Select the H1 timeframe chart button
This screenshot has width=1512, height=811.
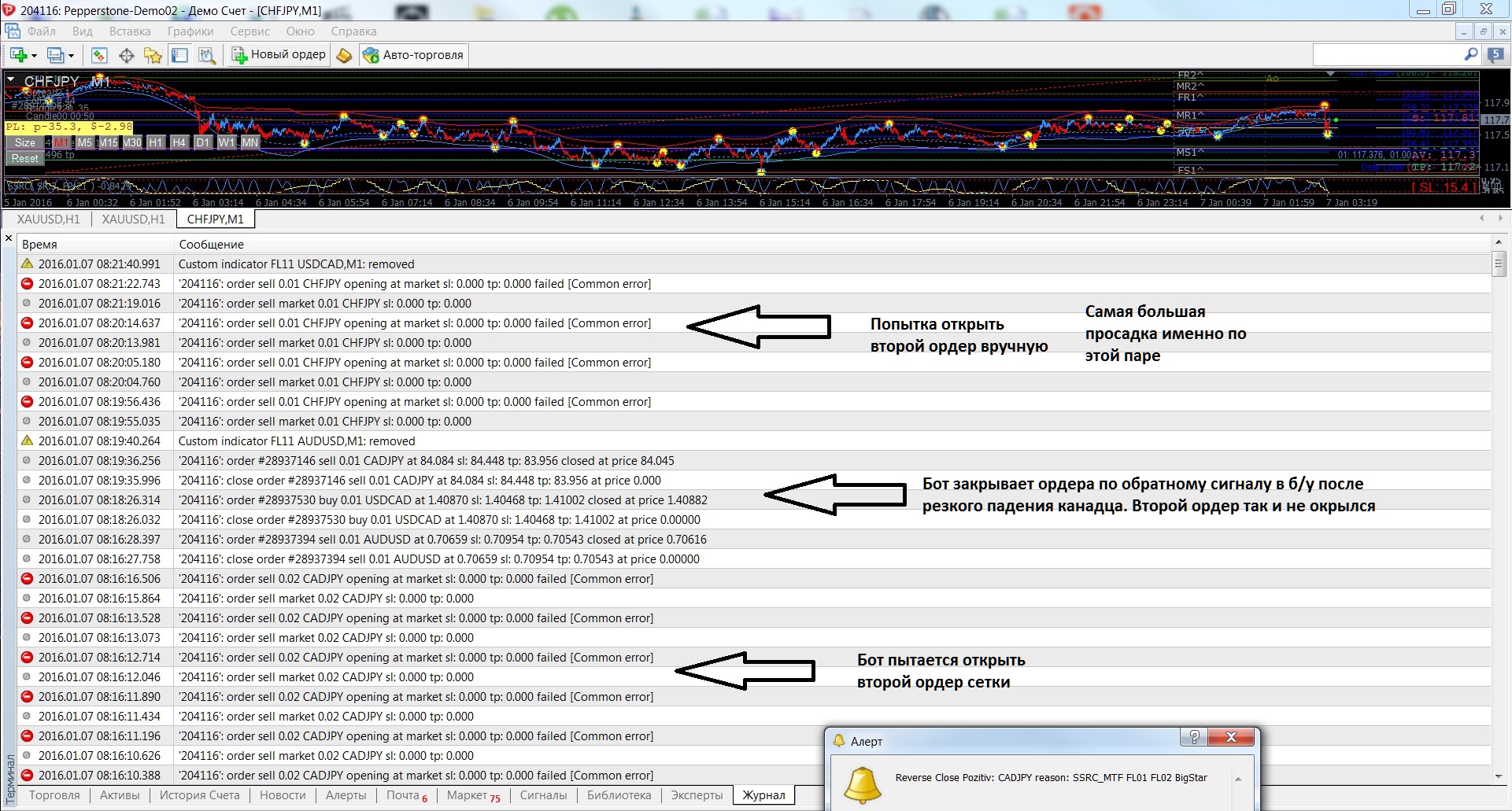pyautogui.click(x=156, y=142)
